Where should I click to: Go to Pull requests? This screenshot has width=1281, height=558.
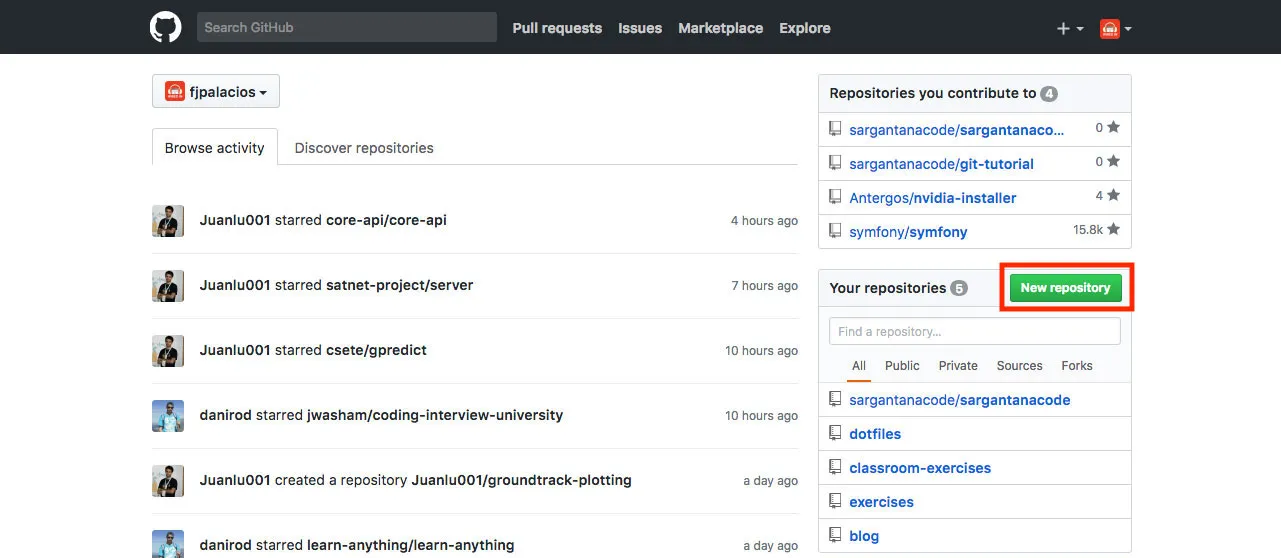pyautogui.click(x=557, y=28)
